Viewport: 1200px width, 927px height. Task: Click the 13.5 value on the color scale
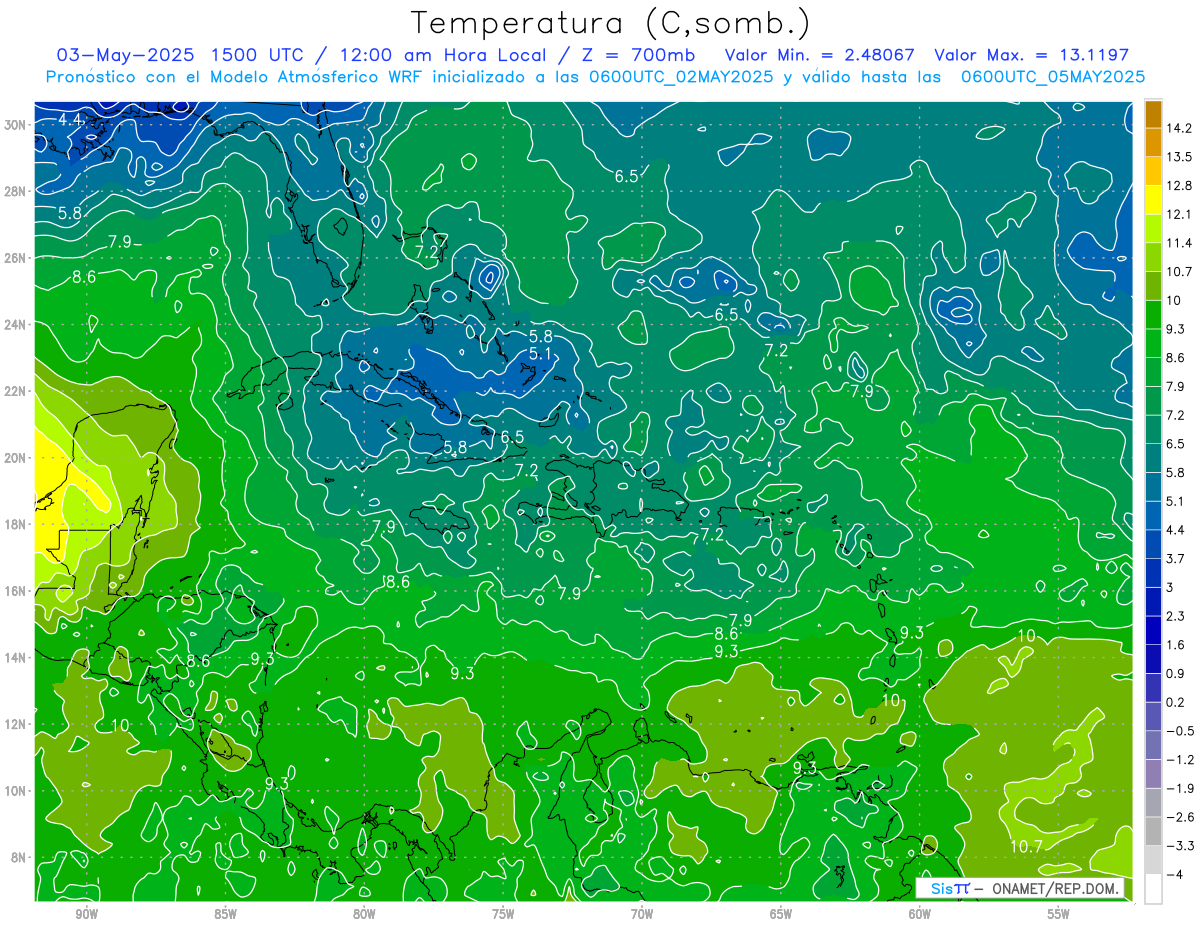click(1179, 157)
